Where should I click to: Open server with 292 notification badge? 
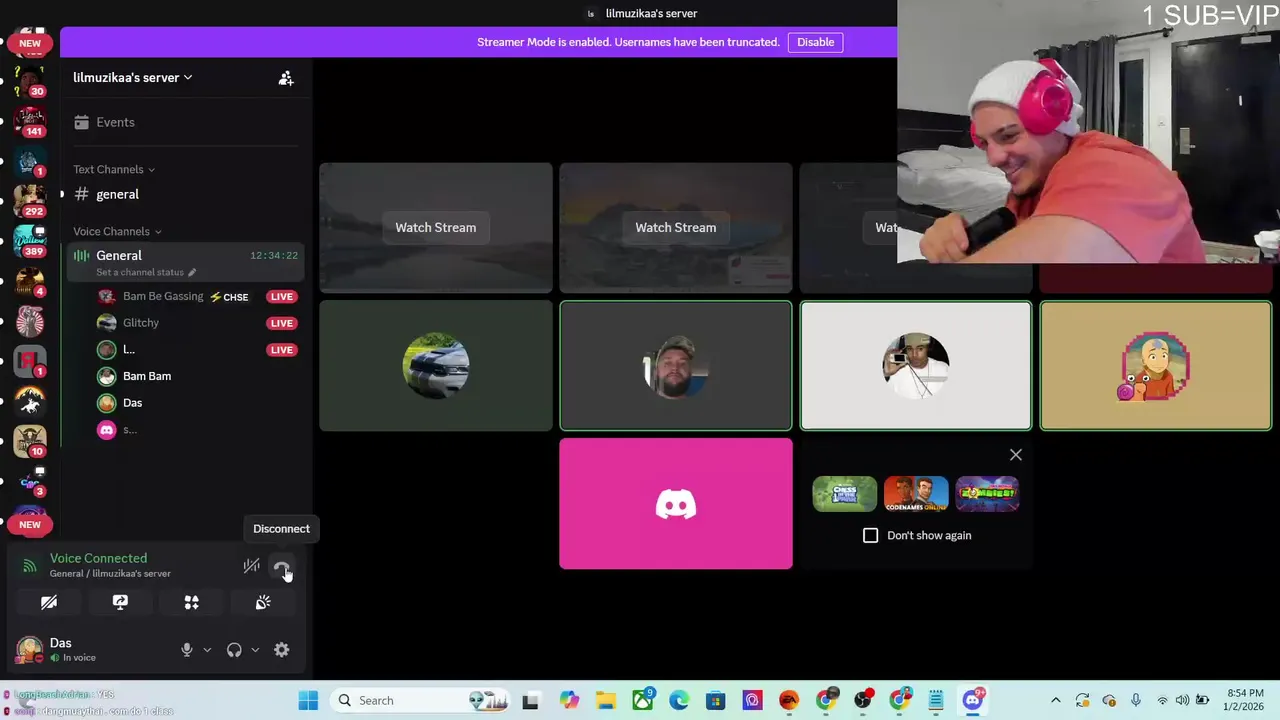click(30, 201)
